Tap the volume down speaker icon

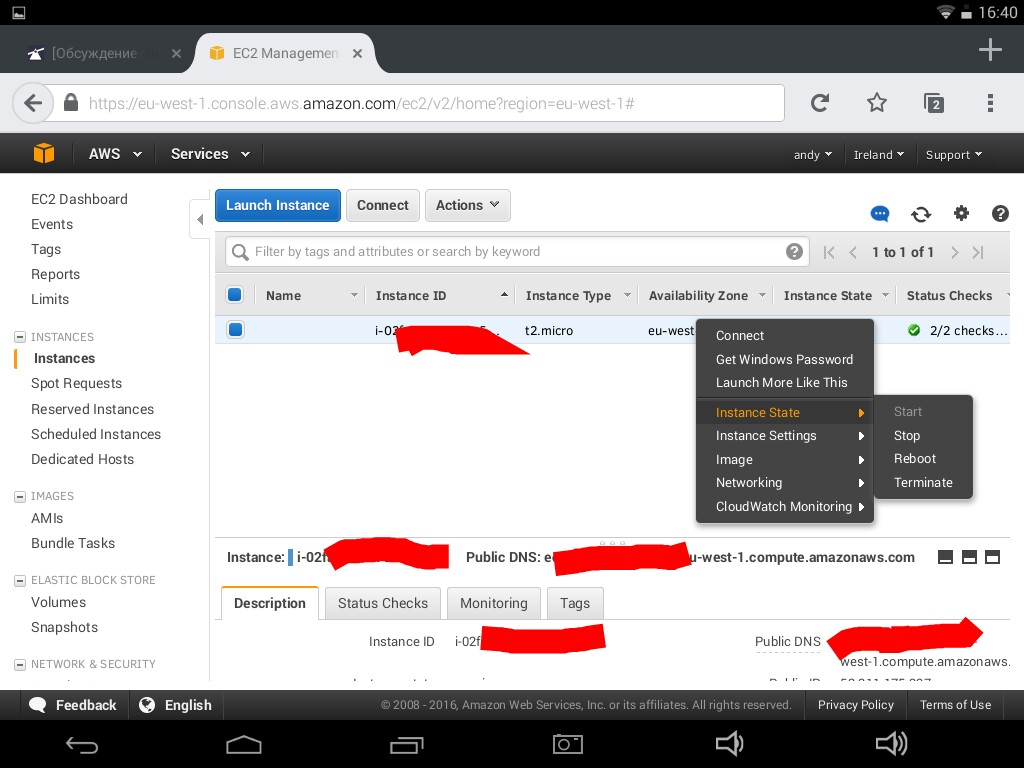729,743
